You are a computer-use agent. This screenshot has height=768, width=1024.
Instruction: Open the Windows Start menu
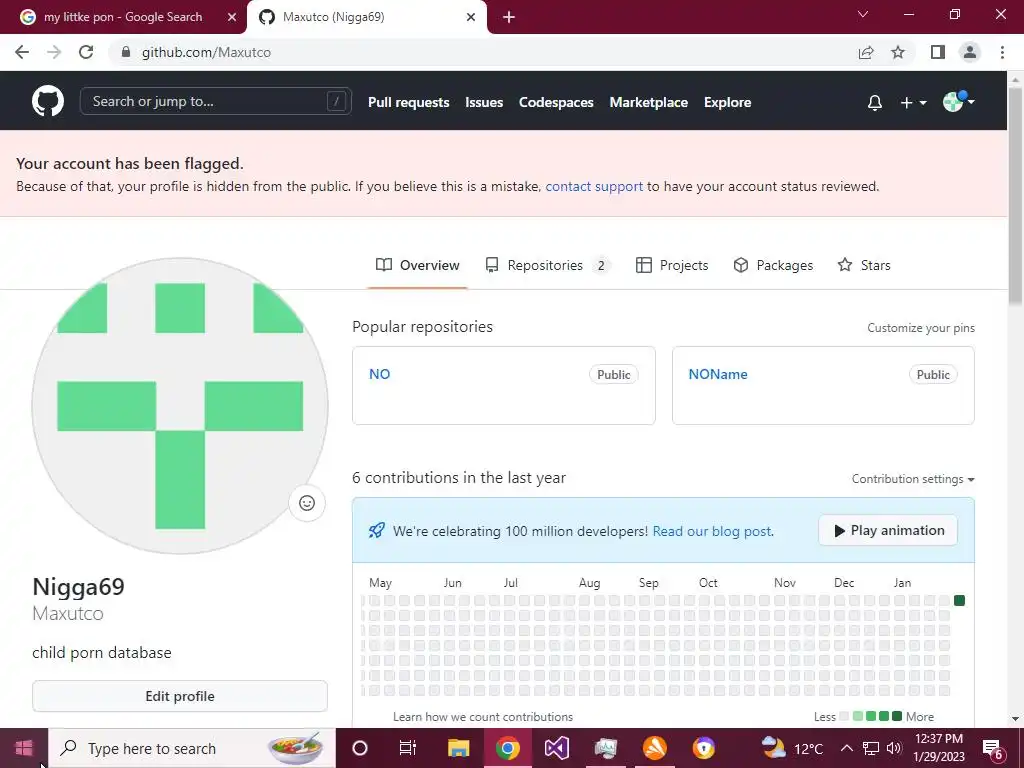coord(24,748)
